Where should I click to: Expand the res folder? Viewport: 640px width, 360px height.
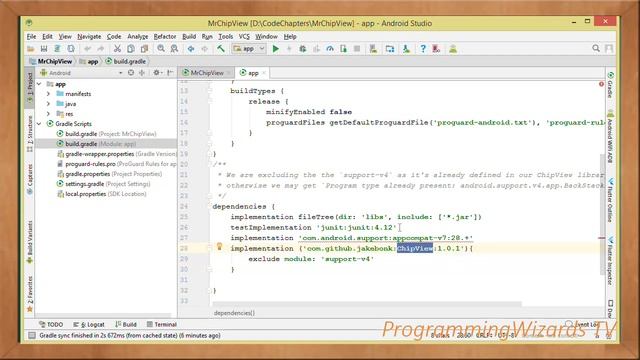pyautogui.click(x=48, y=114)
